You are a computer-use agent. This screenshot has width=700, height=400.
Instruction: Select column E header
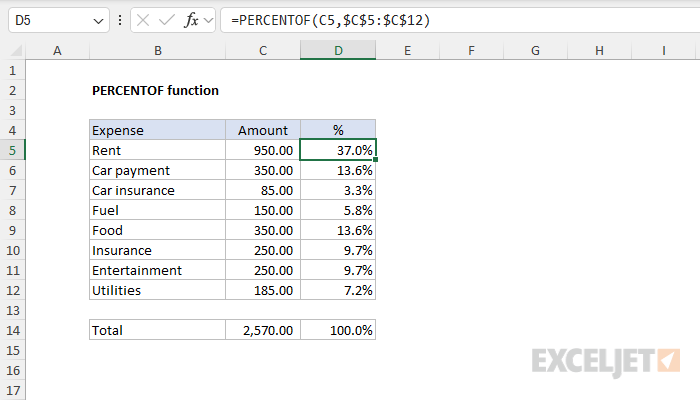(x=407, y=50)
